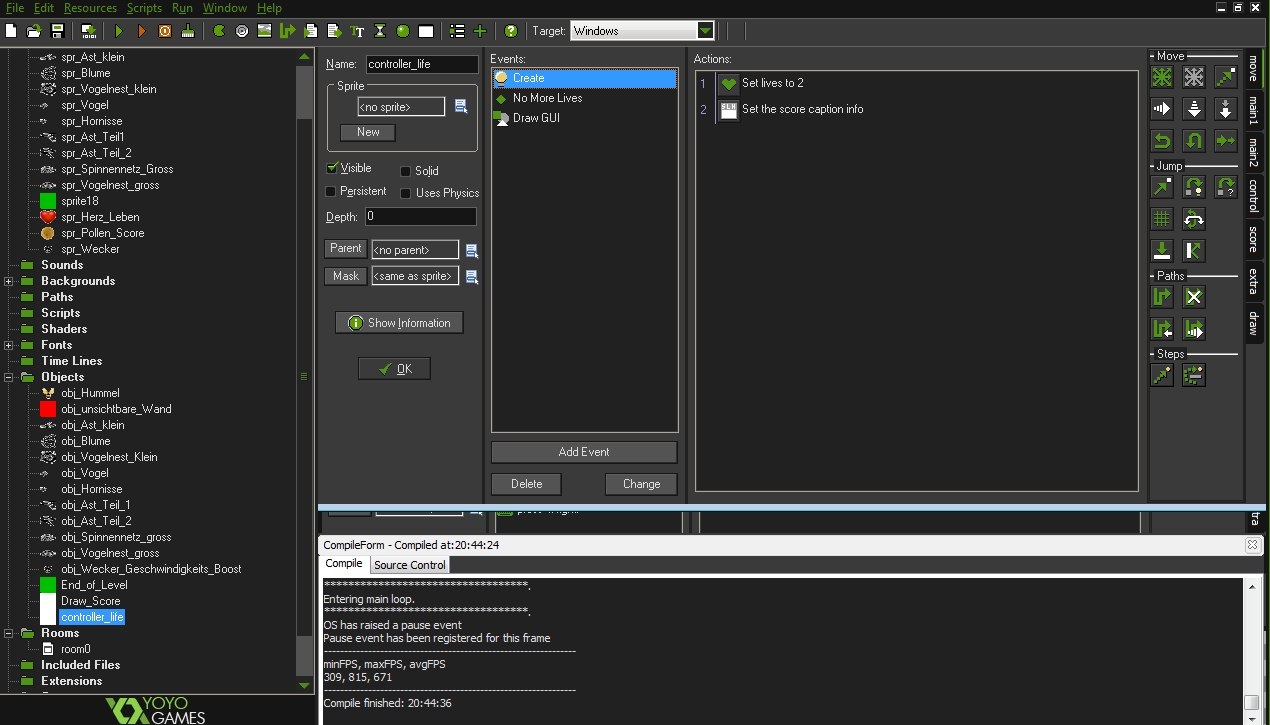Click the Add Event button
The width and height of the screenshot is (1270, 725).
pos(584,452)
